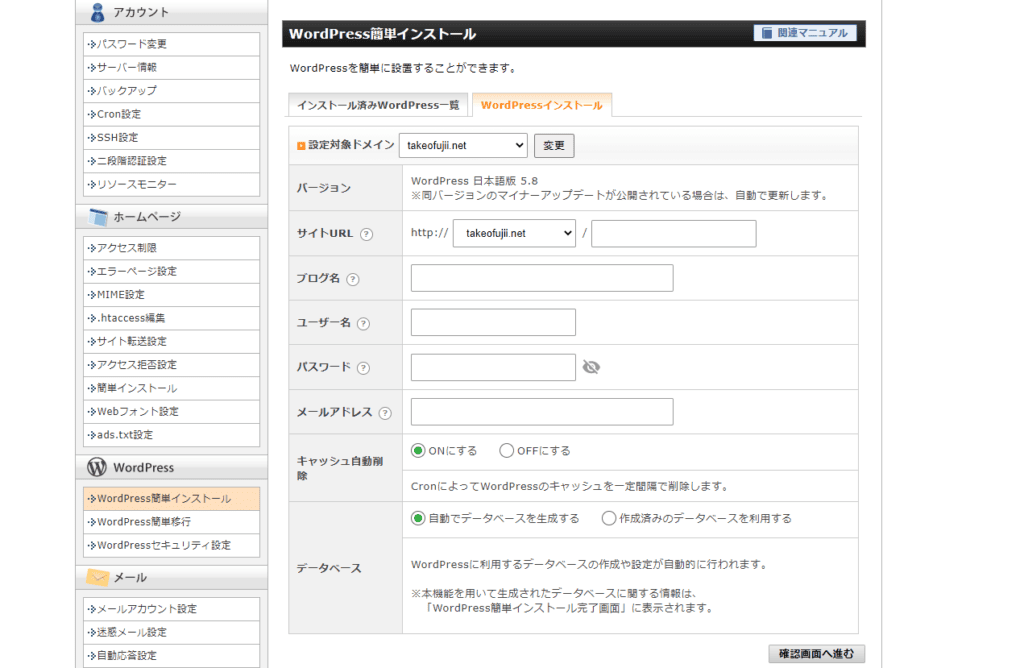This screenshot has height=668, width=1024.
Task: Select WordPress簡単インストール in sidebar
Action: tap(171, 498)
